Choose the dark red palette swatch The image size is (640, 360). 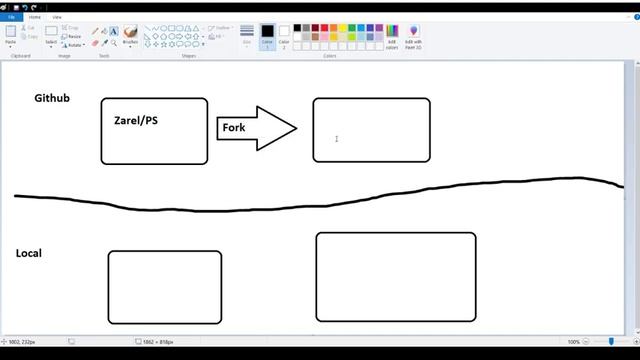point(316,28)
